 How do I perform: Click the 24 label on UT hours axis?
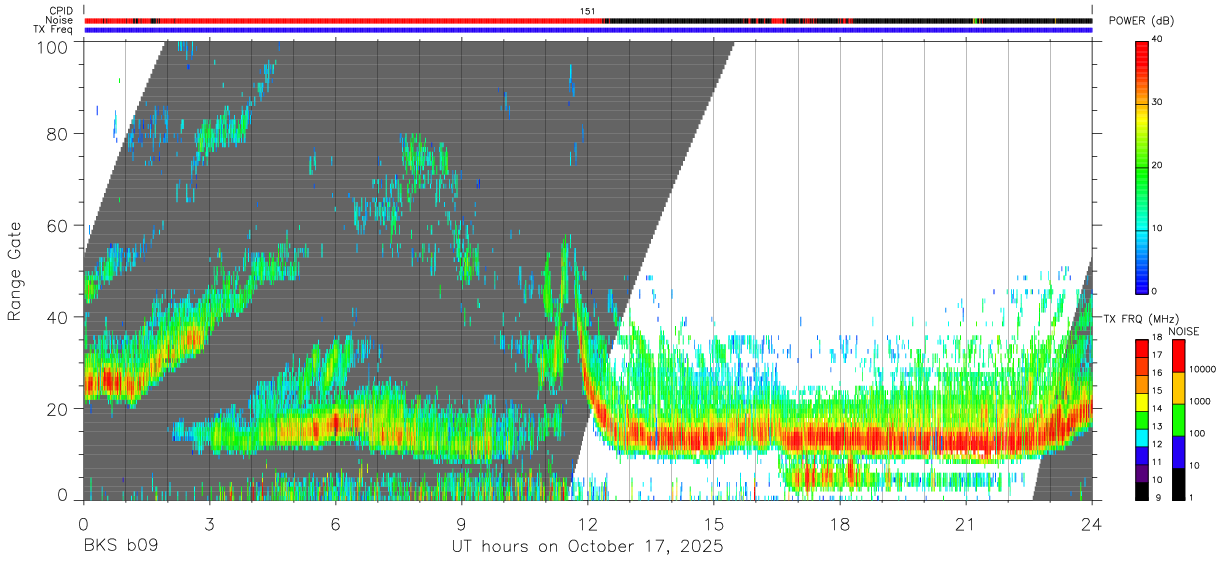[1092, 524]
